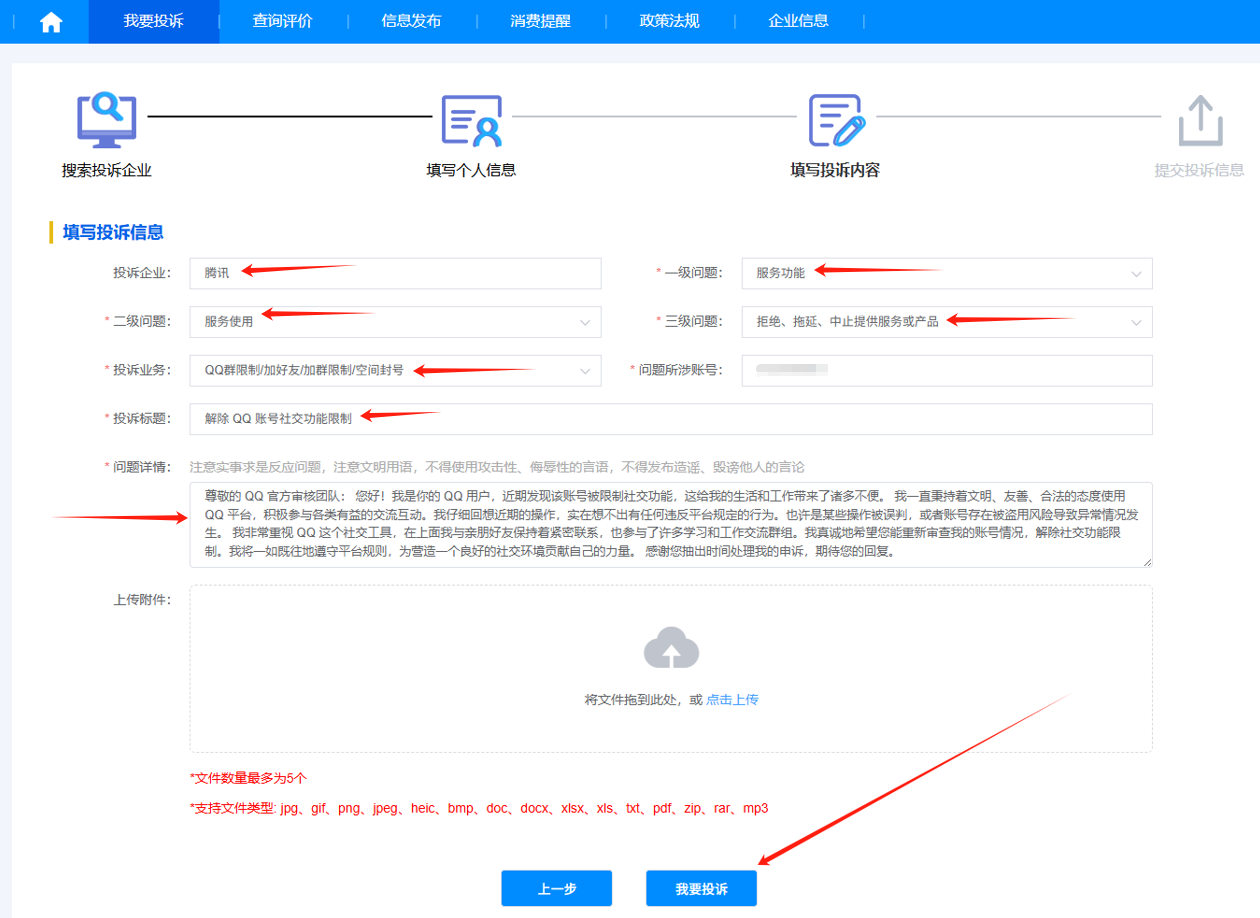Submit via the 我要投诉 button
The image size is (1260, 918).
(701, 888)
